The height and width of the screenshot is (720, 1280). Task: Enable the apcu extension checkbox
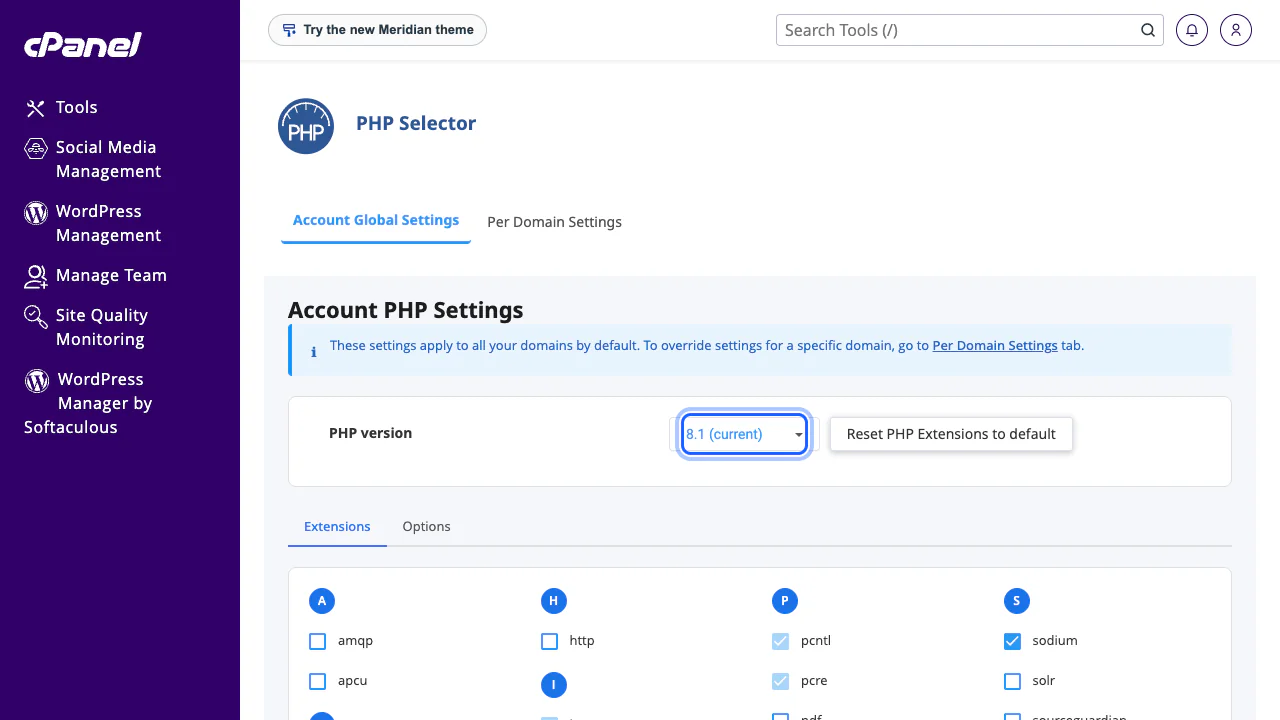[x=318, y=681]
